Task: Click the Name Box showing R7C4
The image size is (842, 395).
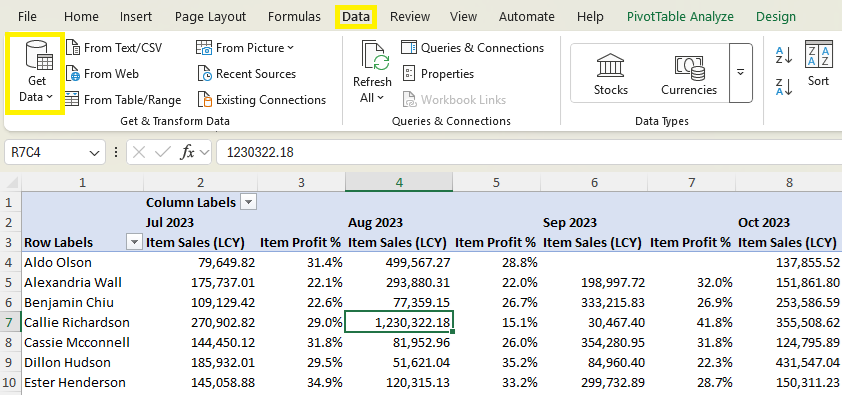Action: pyautogui.click(x=54, y=153)
